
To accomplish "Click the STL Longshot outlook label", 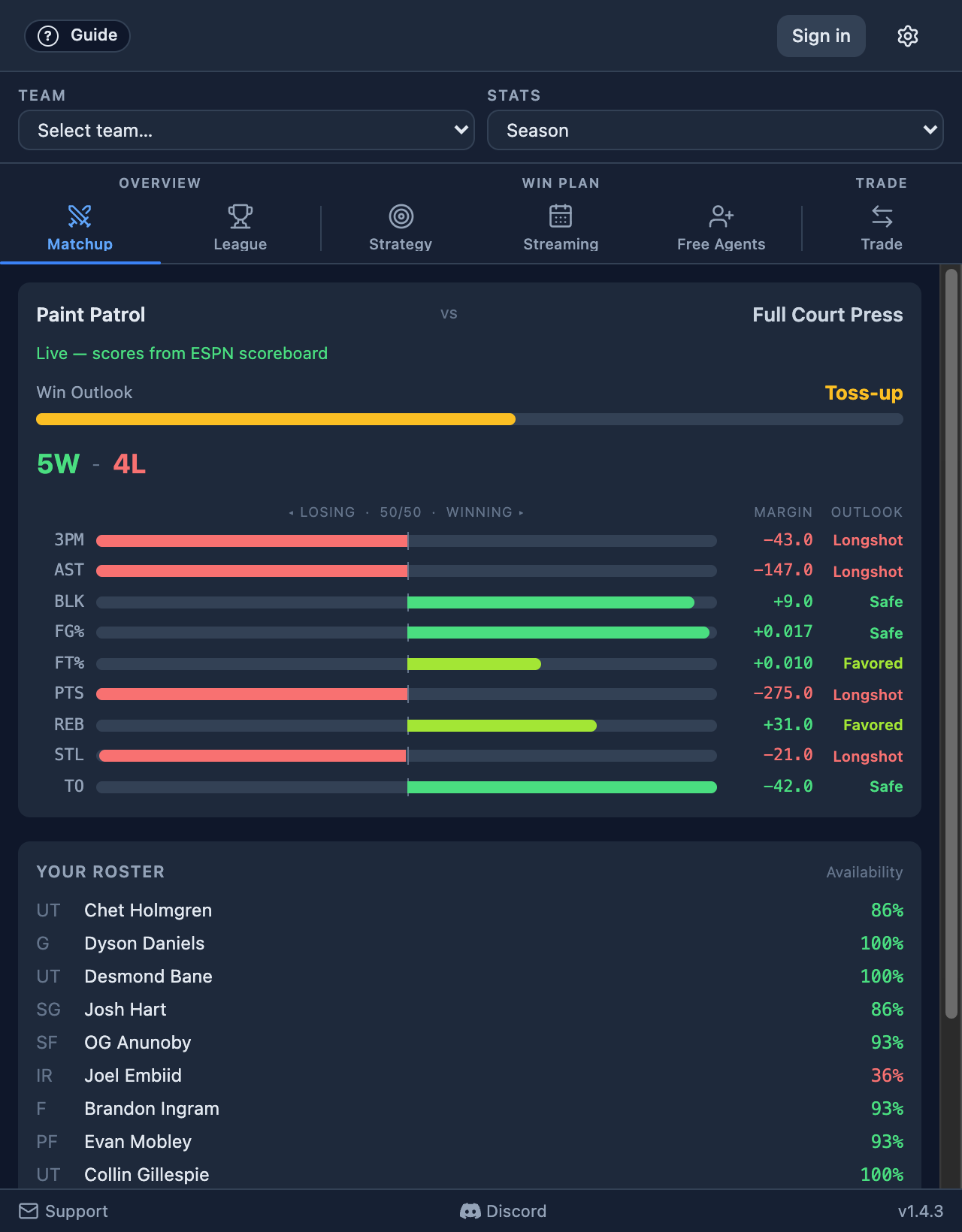I will pos(868,756).
